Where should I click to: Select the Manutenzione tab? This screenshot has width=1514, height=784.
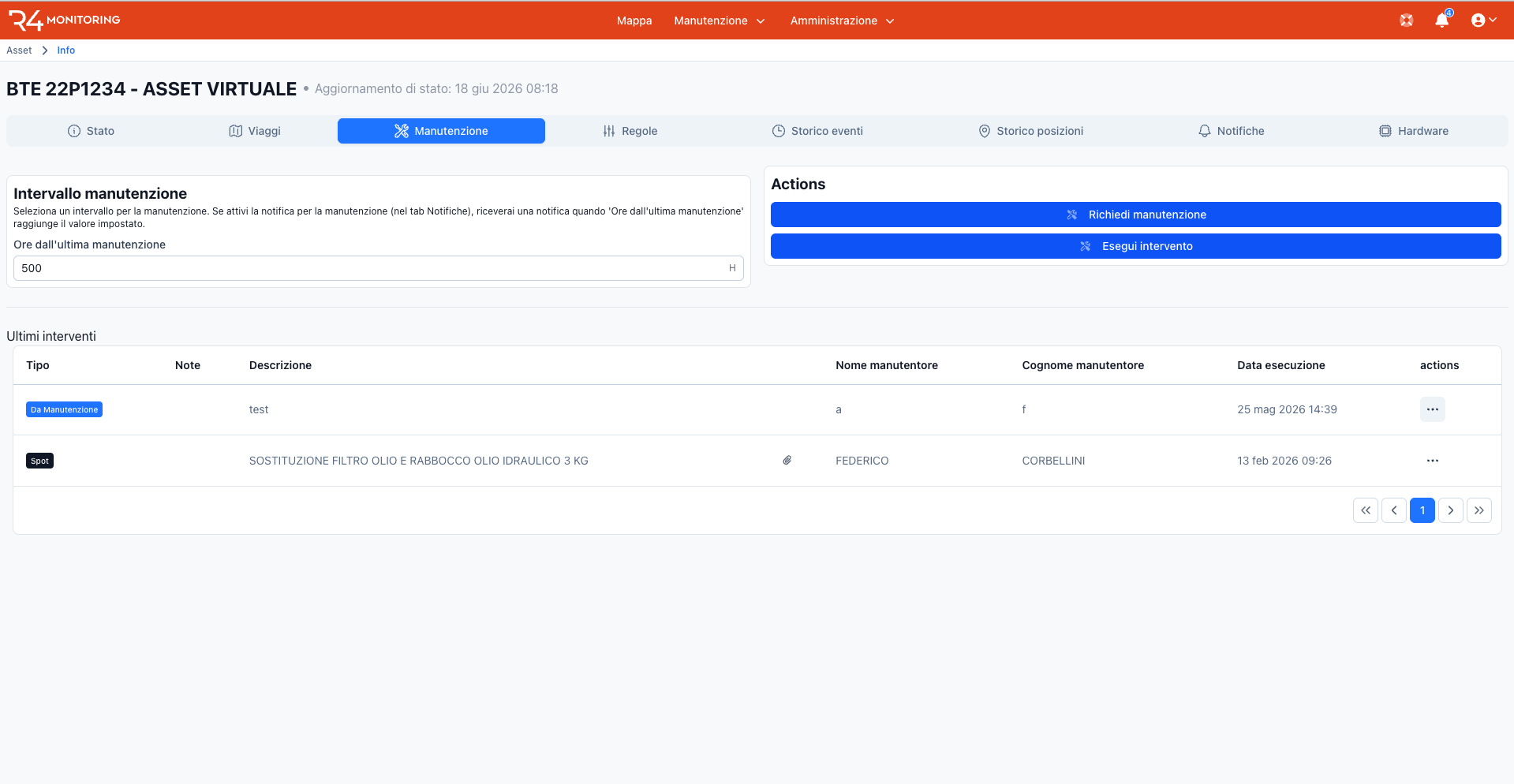click(441, 131)
